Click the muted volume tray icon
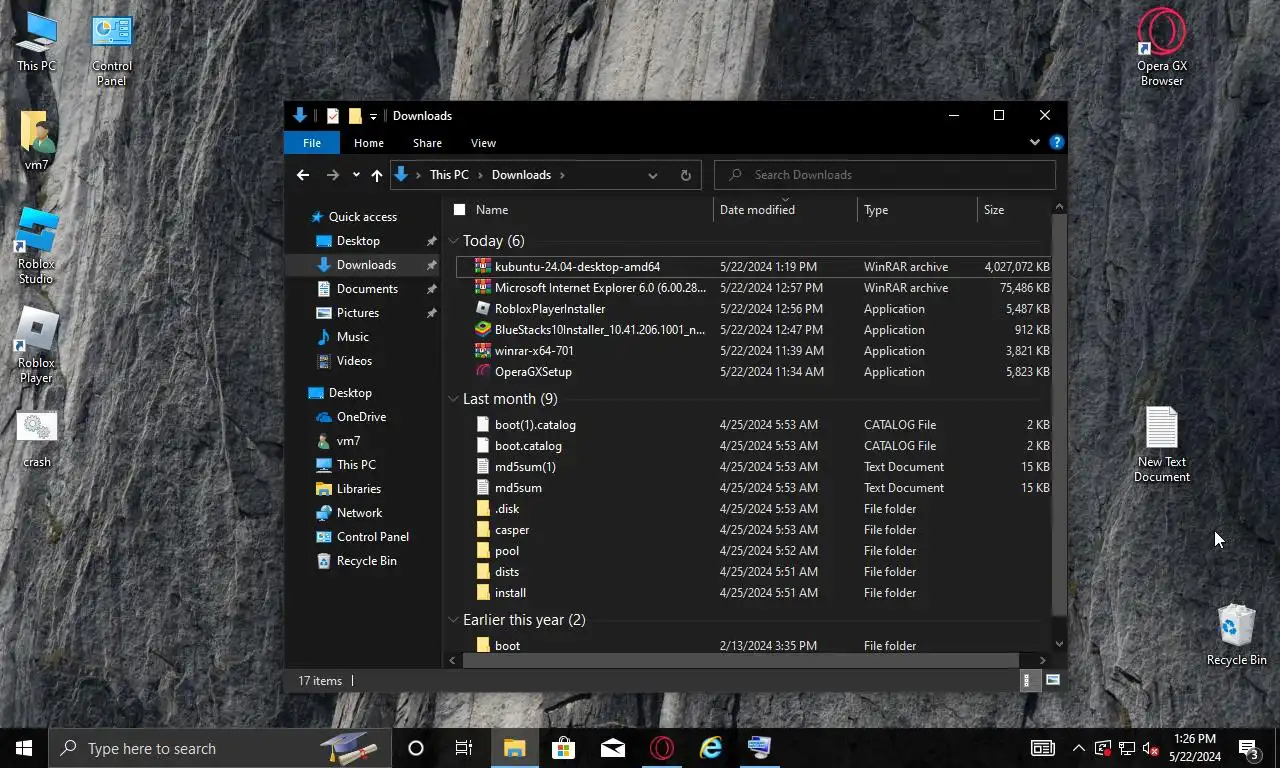1280x768 pixels. point(1150,748)
